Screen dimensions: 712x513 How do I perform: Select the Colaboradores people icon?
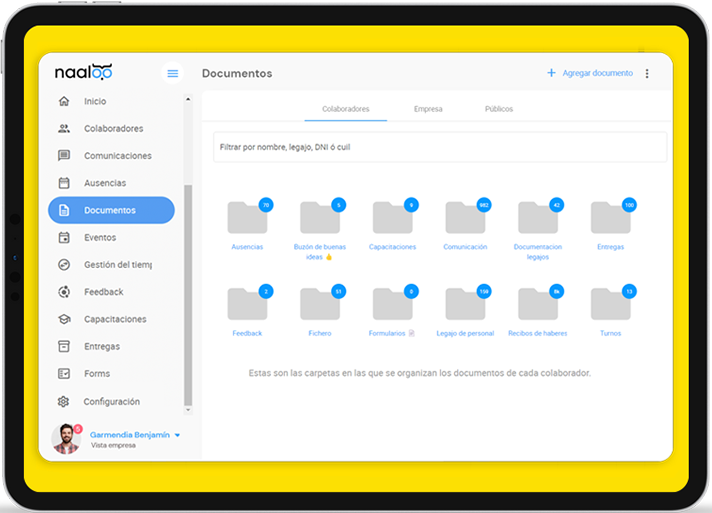point(64,128)
